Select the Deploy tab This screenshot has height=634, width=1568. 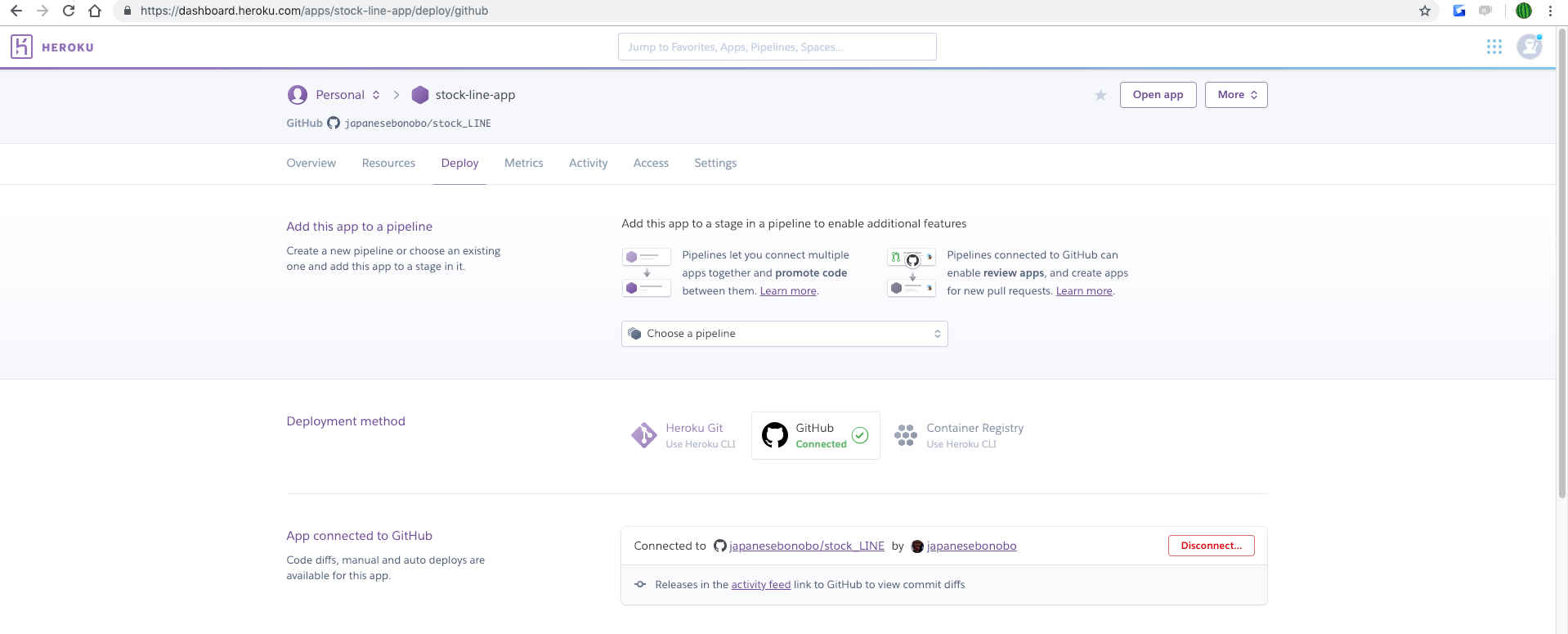pyautogui.click(x=459, y=163)
